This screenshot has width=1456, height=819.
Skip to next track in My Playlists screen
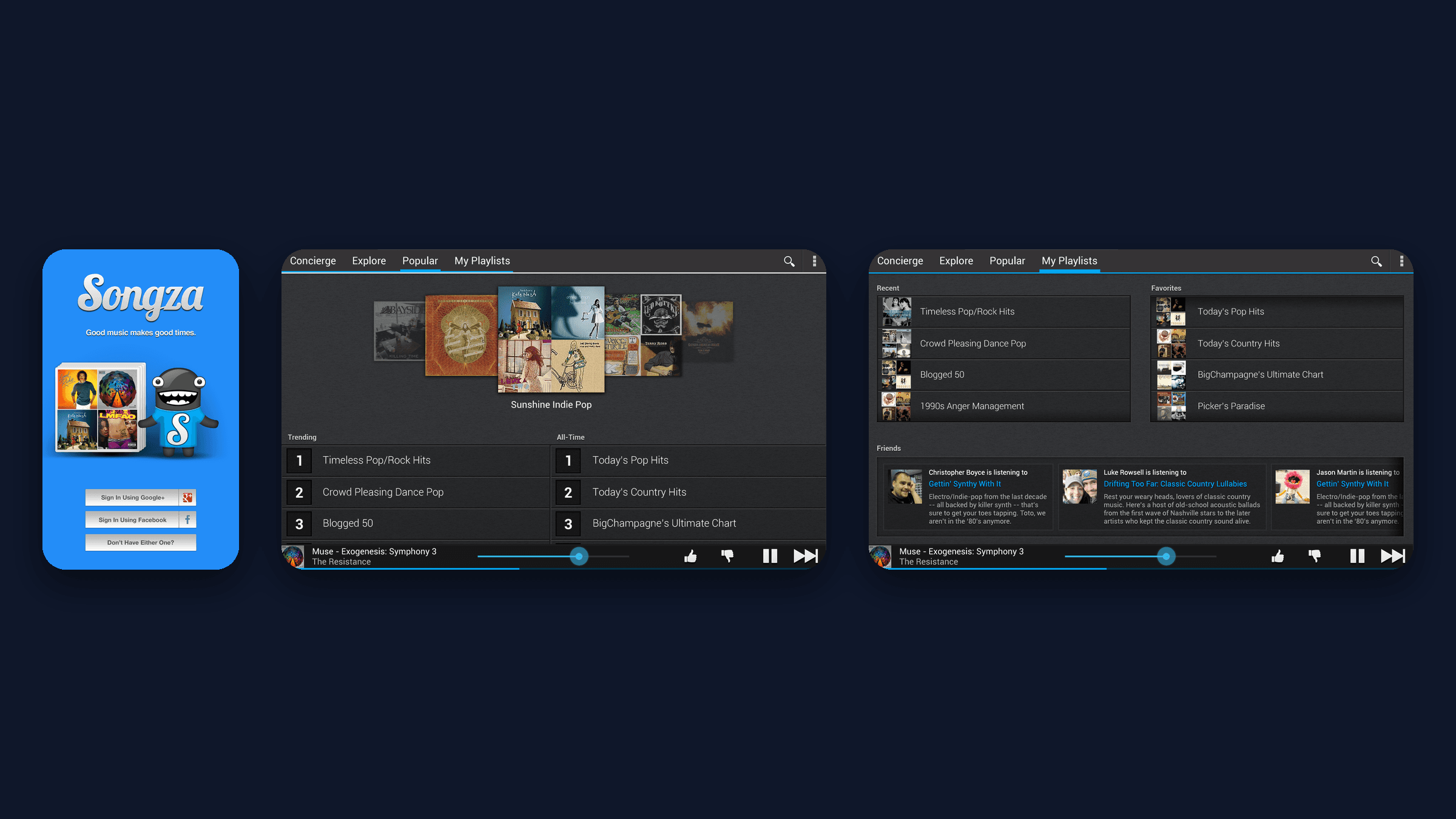pyautogui.click(x=1393, y=556)
